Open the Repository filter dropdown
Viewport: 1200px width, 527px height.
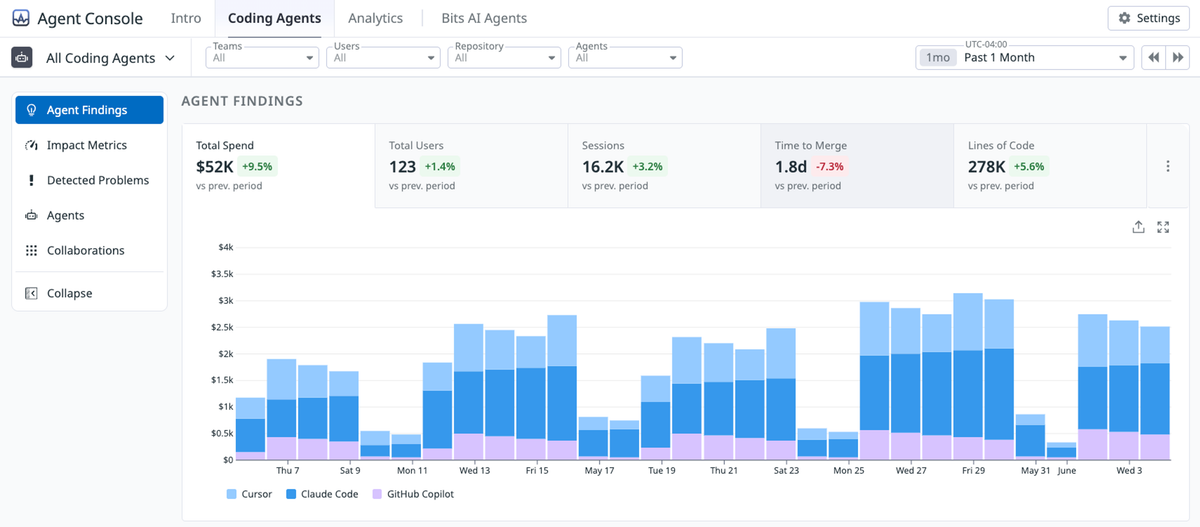click(x=504, y=58)
